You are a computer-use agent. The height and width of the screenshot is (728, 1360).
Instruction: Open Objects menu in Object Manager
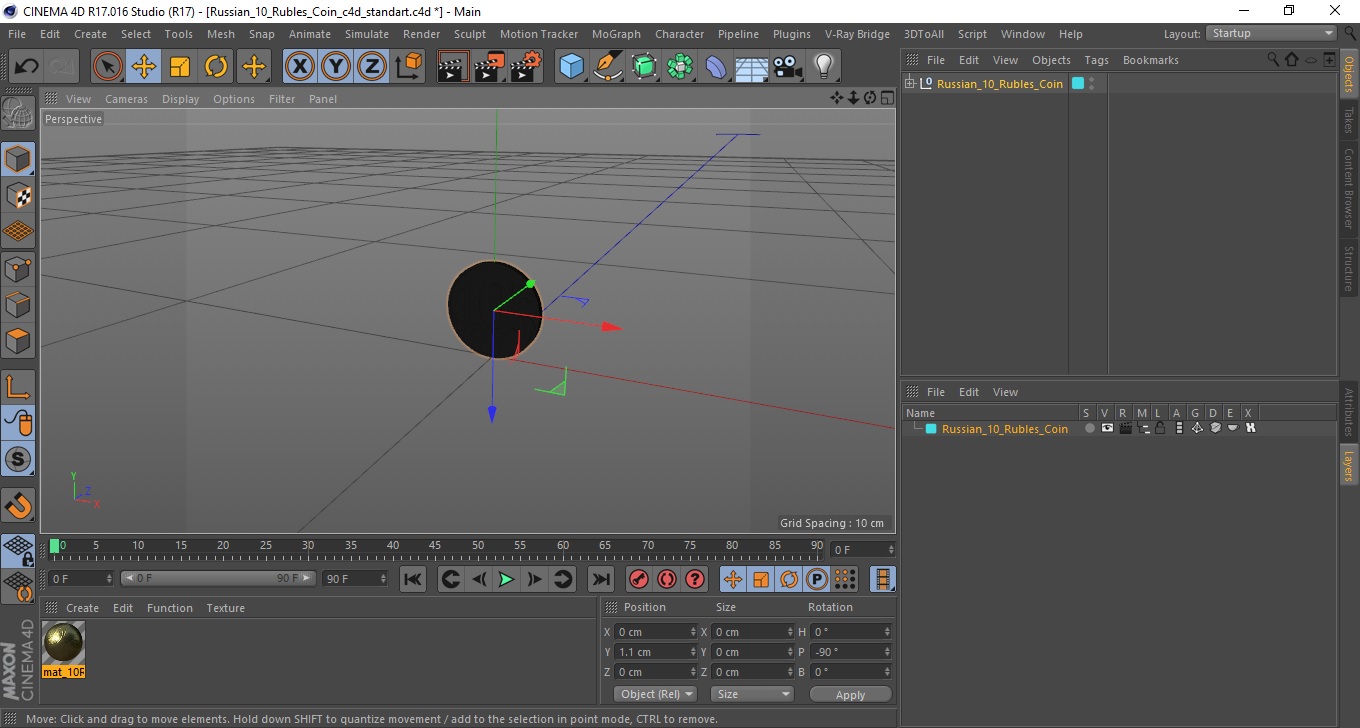(x=1051, y=60)
